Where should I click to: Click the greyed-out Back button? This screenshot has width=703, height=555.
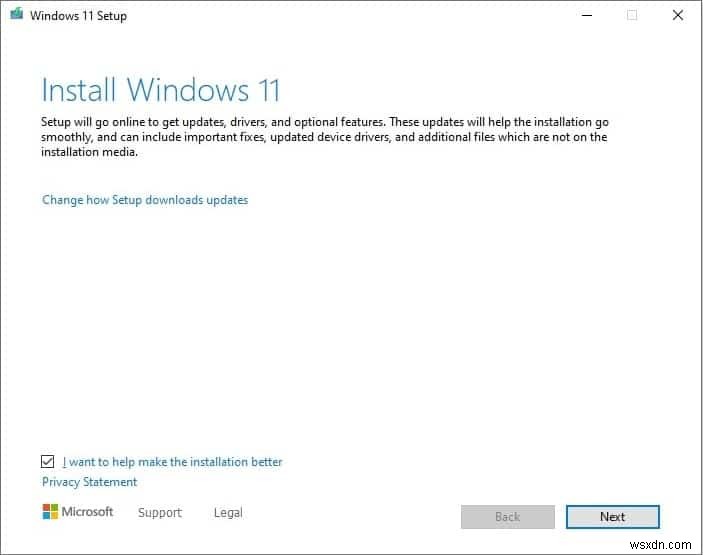coord(508,517)
